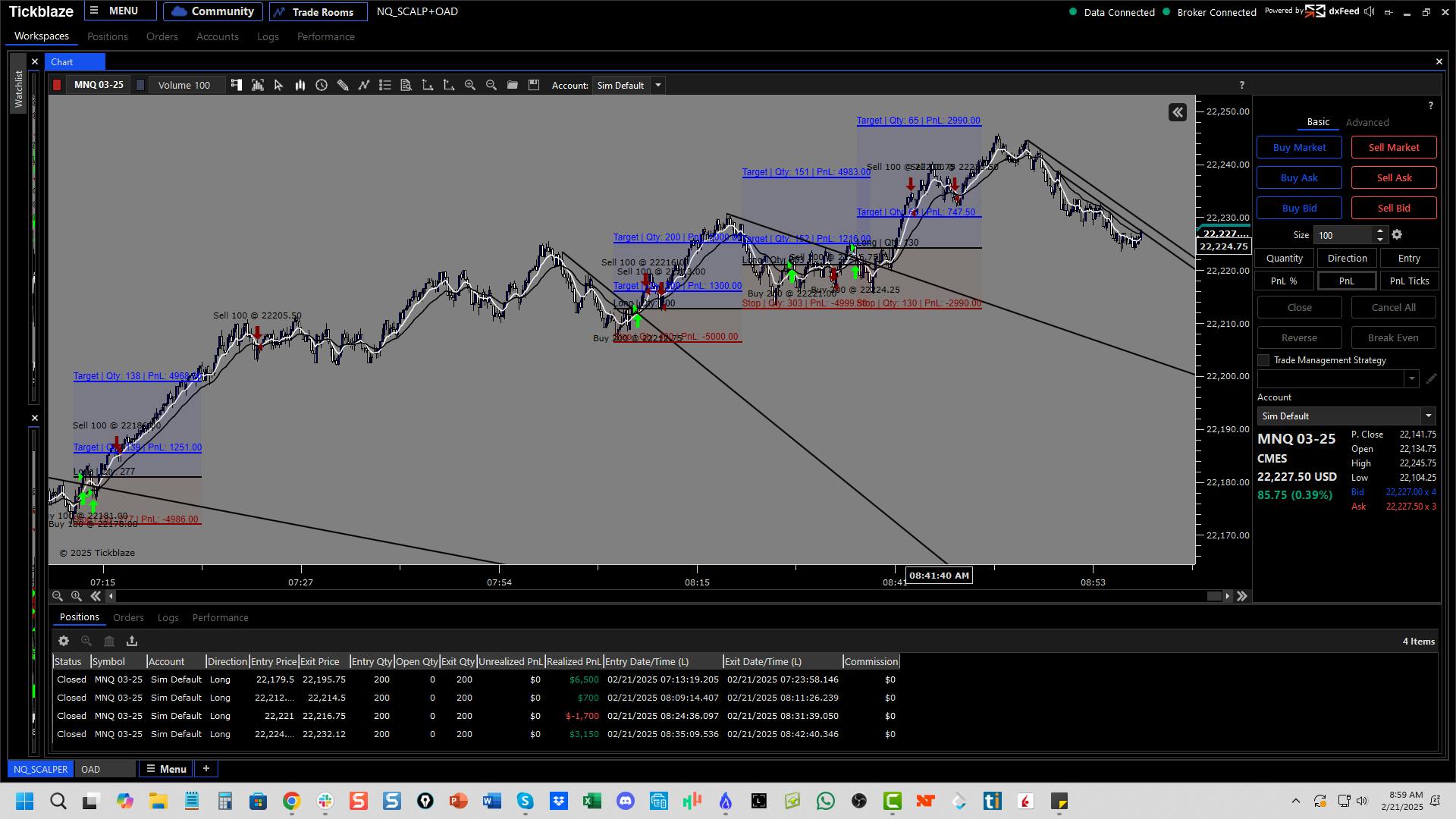The image size is (1456, 819).
Task: Jump to chart start with double-left arrows
Action: point(96,596)
